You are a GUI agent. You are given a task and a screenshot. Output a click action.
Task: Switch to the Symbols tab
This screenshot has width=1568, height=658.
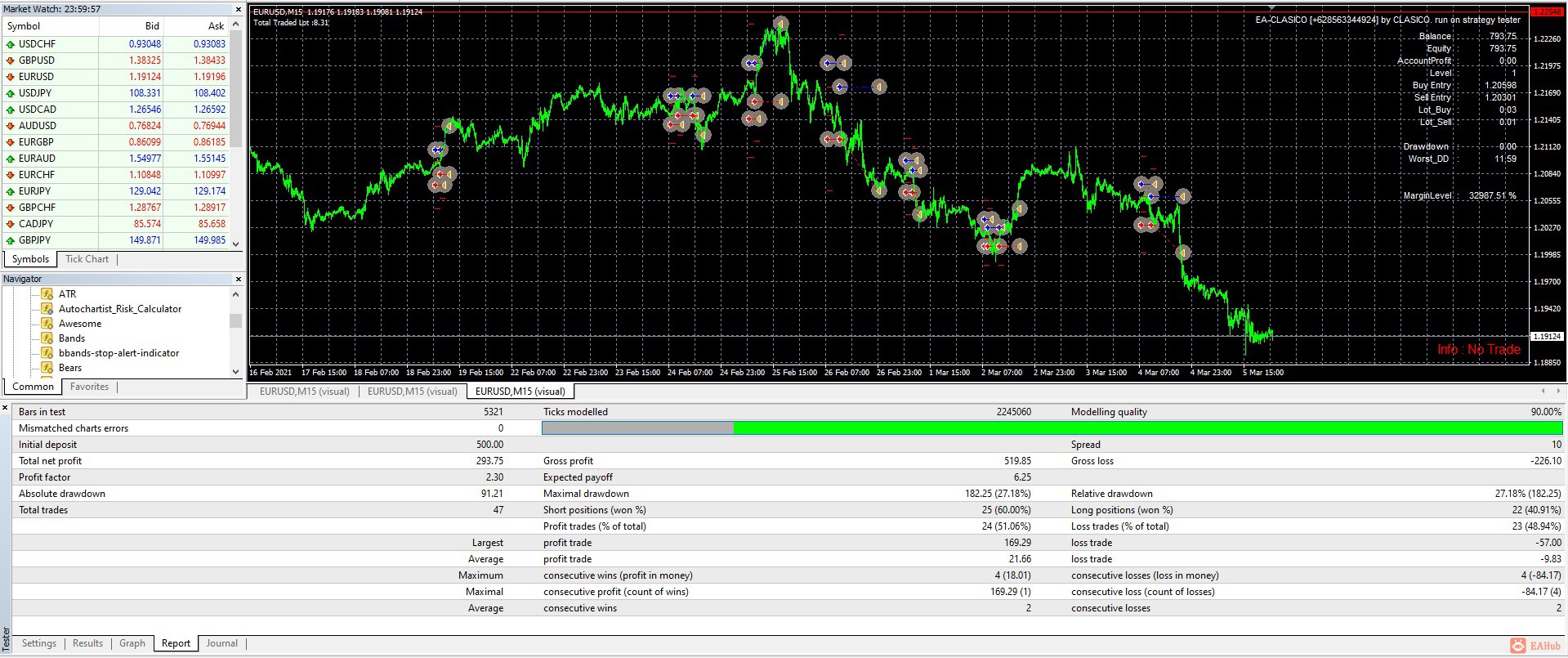click(x=30, y=259)
